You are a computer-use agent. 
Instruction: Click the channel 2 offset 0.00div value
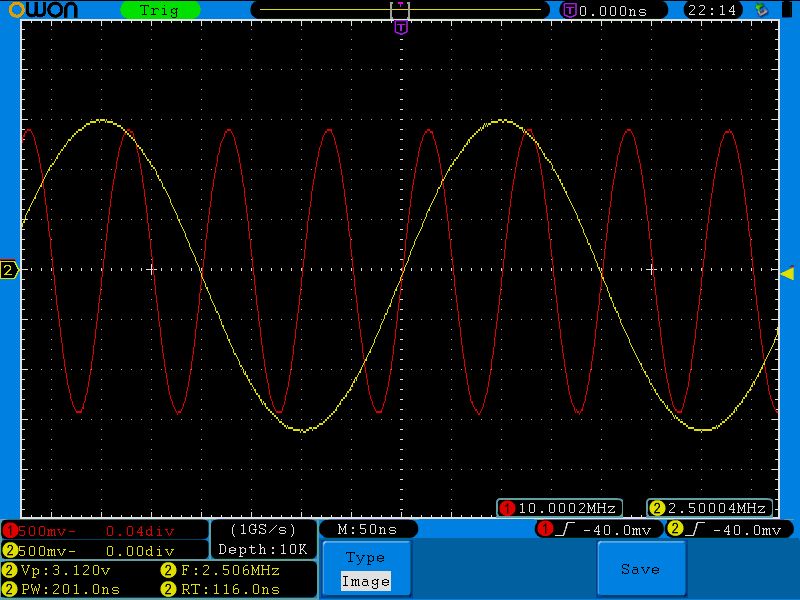coord(140,551)
